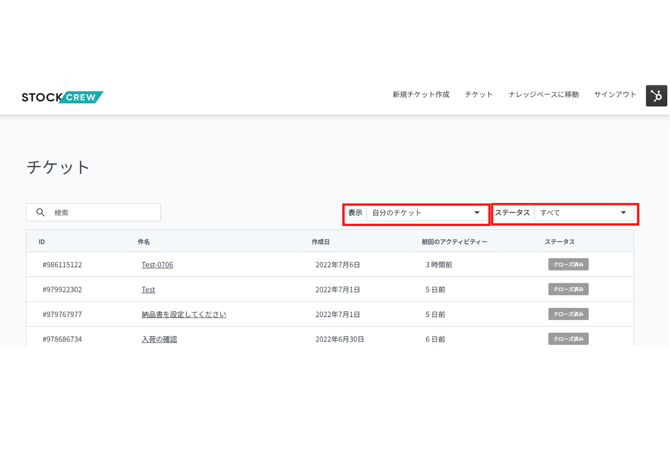Click the クローズ済み badge for 納品書を設定してください

(x=568, y=314)
